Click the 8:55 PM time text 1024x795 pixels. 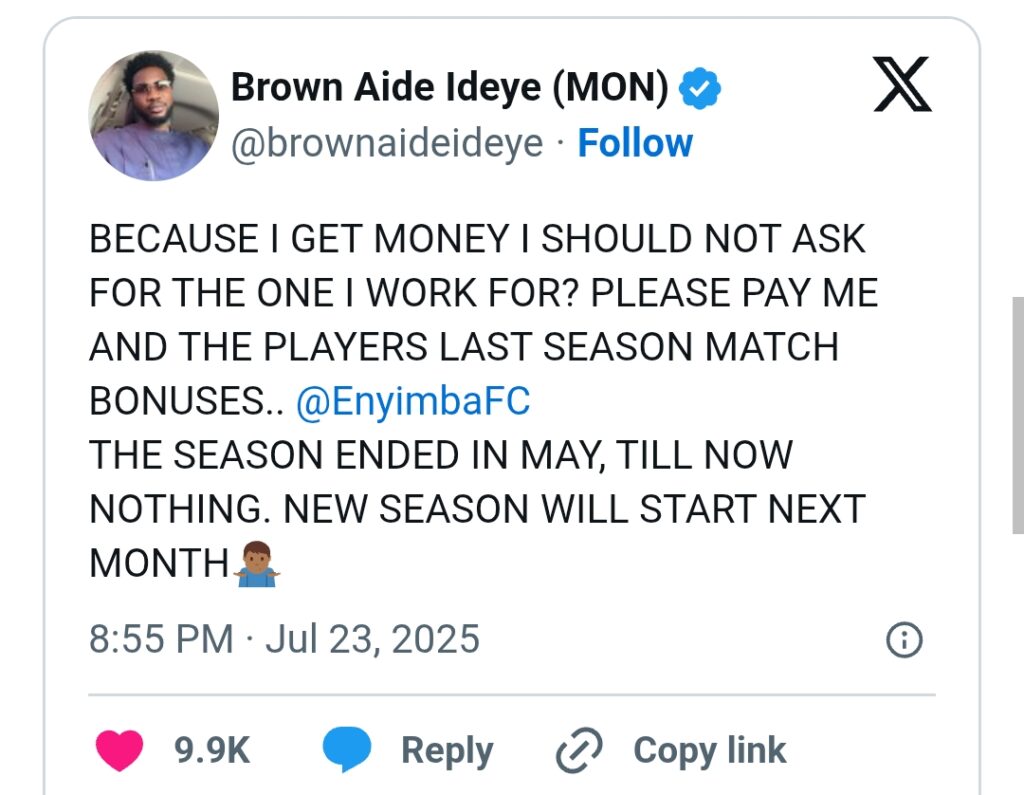click(160, 639)
